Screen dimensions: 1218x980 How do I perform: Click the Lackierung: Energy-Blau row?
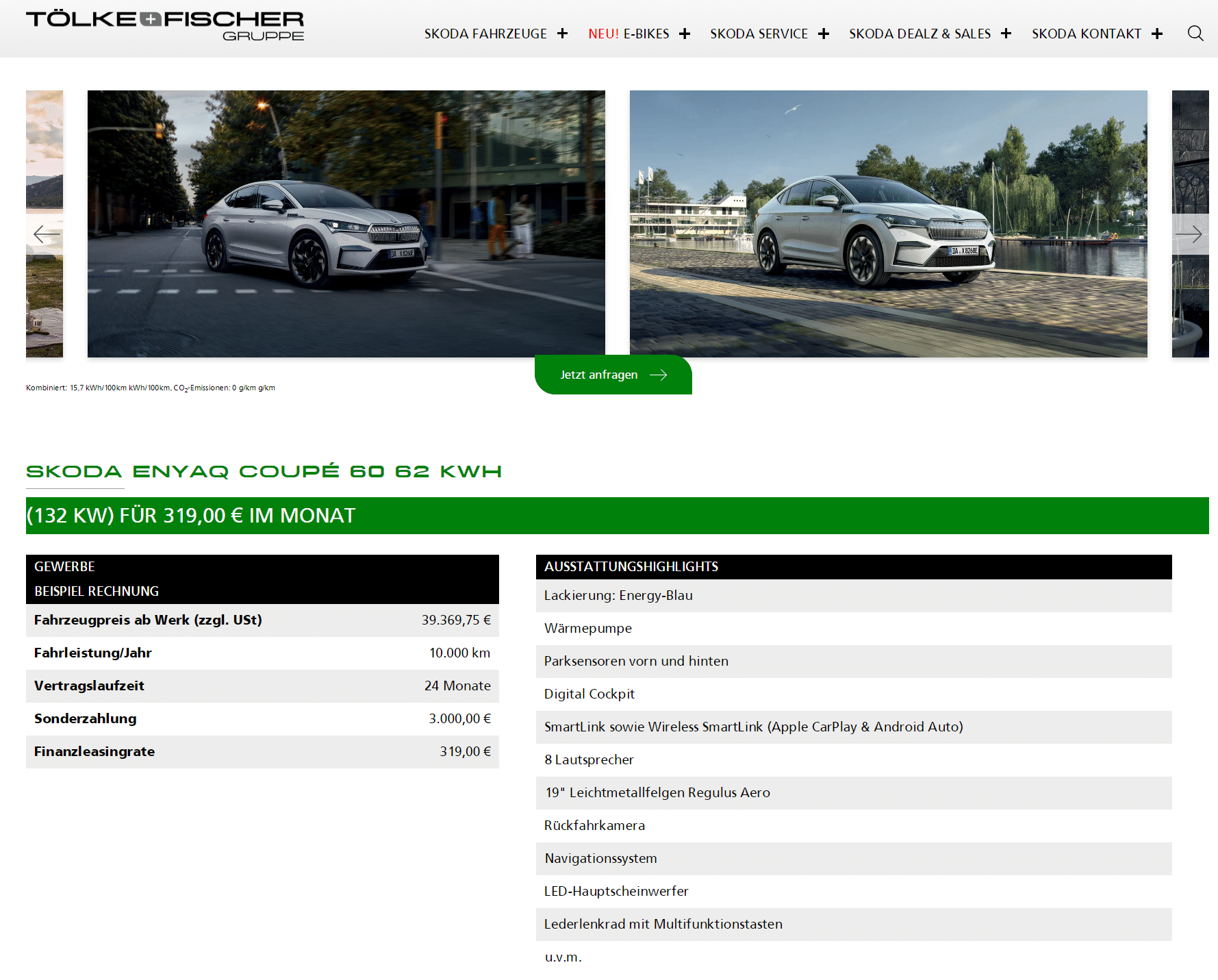tap(854, 596)
